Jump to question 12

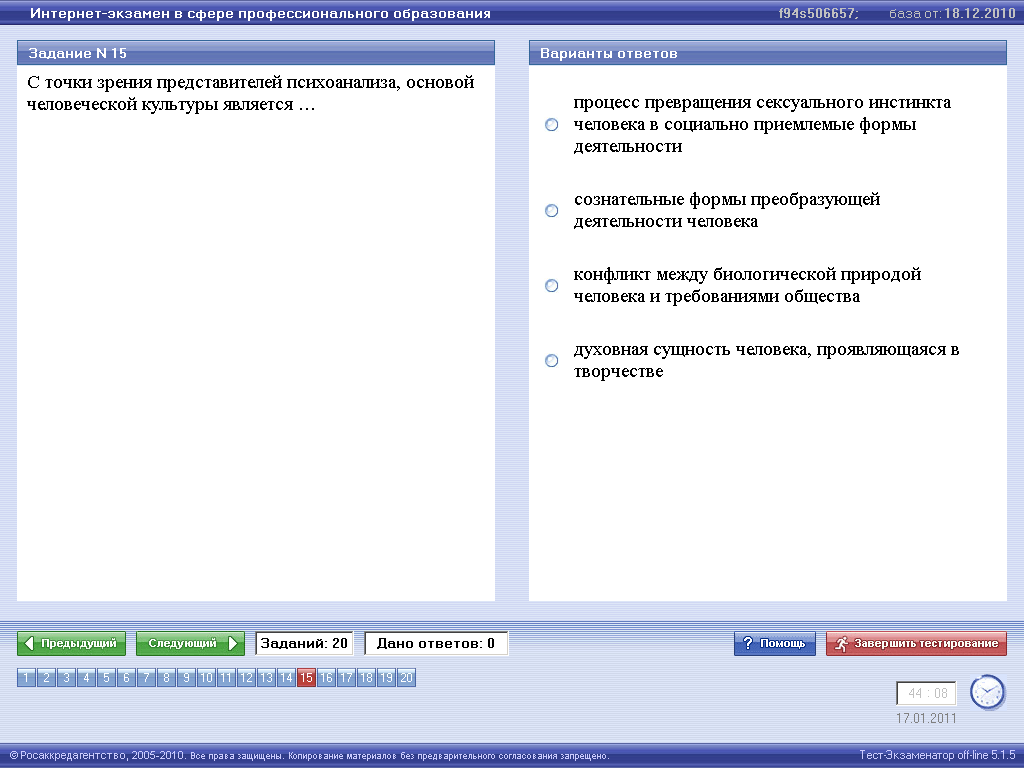pos(246,678)
